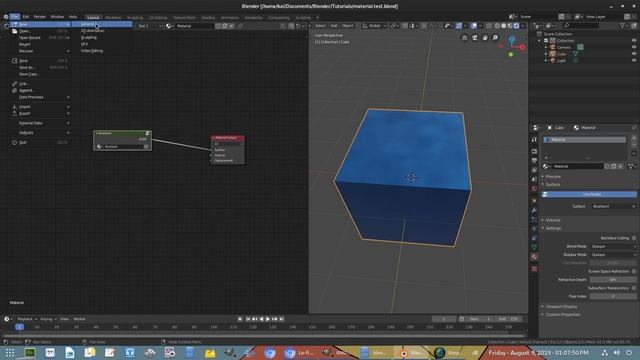Open the Shadow Mode dropdown
Viewport: 640px width, 360px height.
[614, 255]
